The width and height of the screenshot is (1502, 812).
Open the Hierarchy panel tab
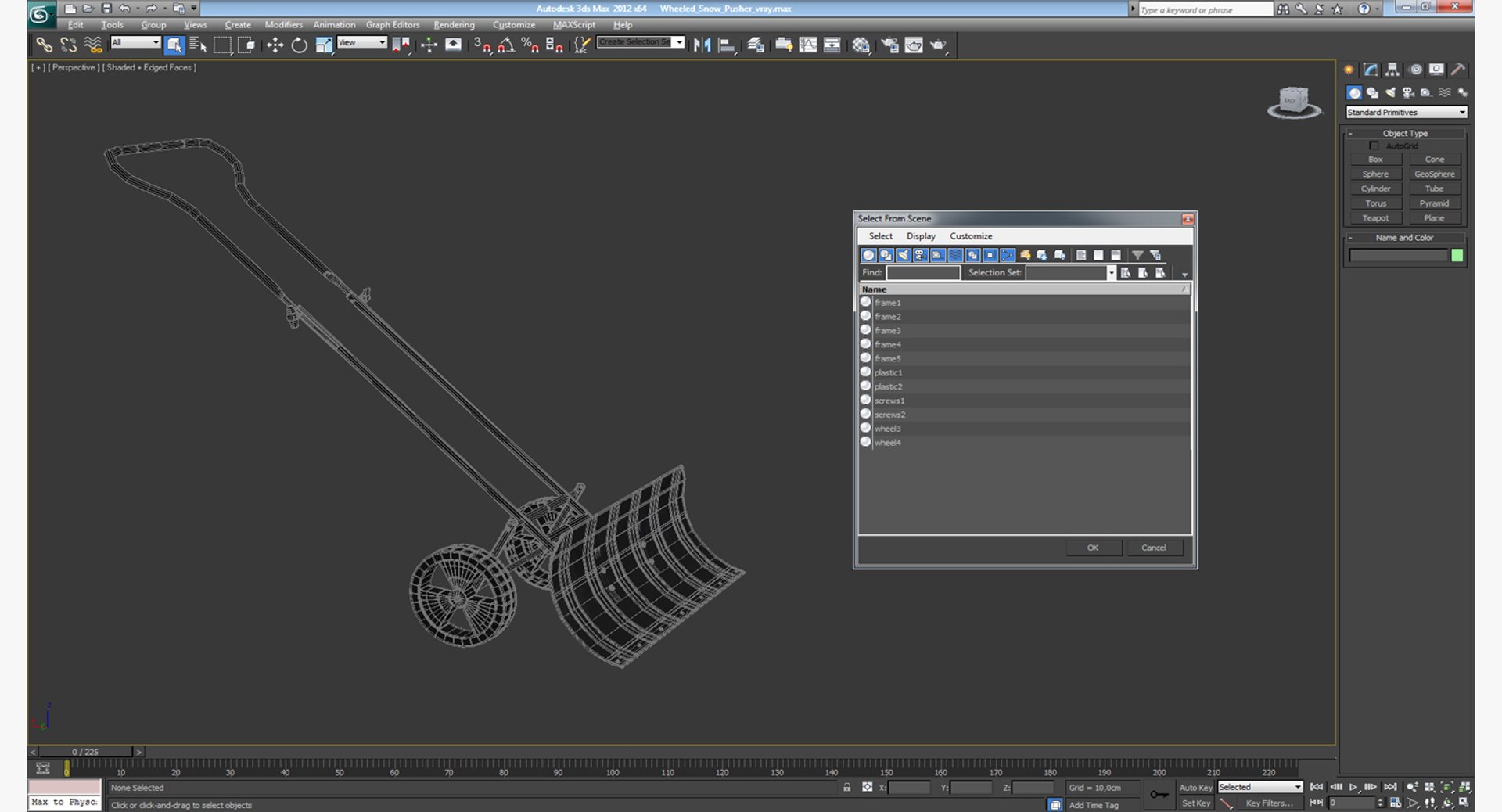point(1392,70)
